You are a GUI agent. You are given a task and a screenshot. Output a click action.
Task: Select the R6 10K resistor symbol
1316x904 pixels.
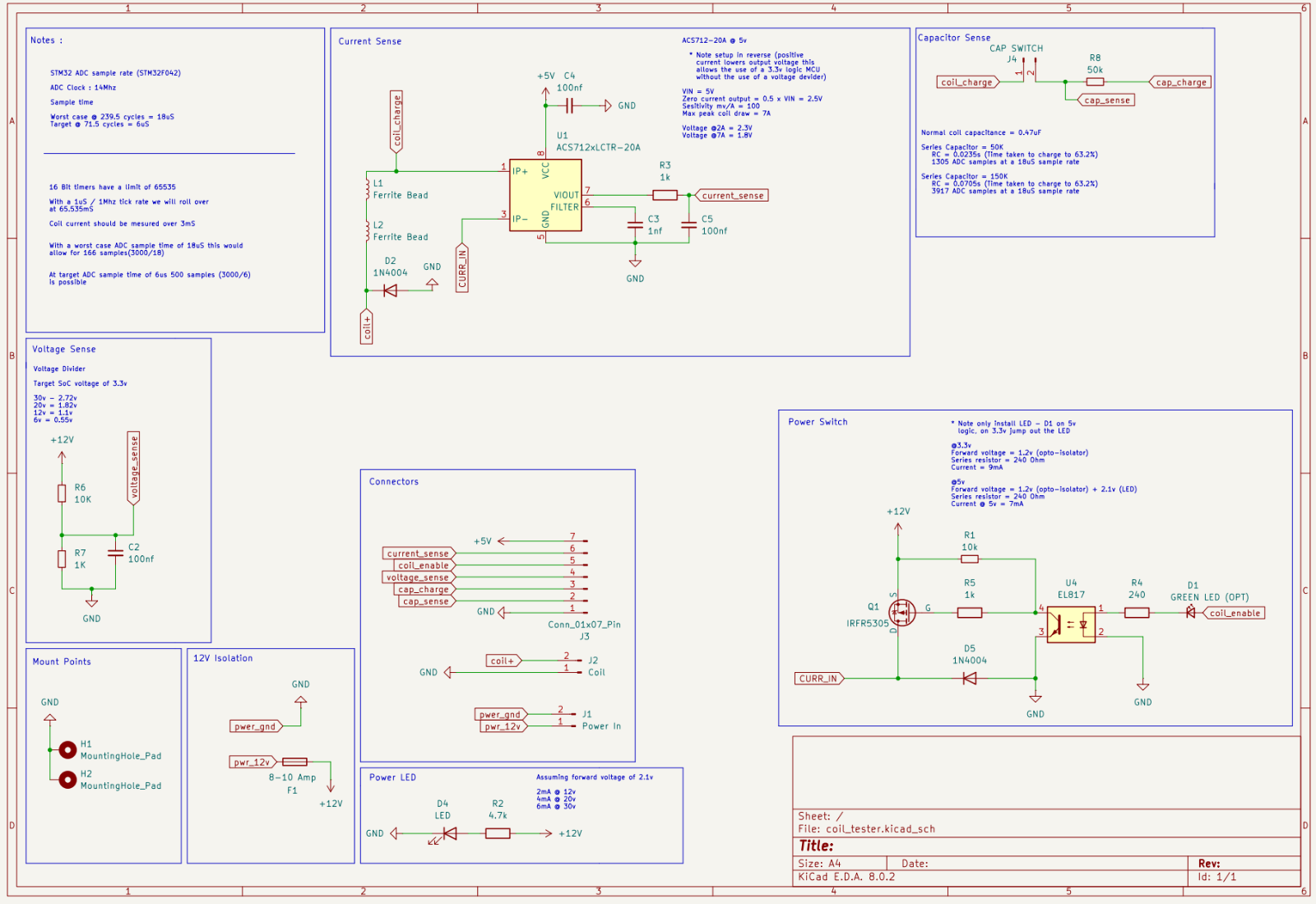point(62,494)
